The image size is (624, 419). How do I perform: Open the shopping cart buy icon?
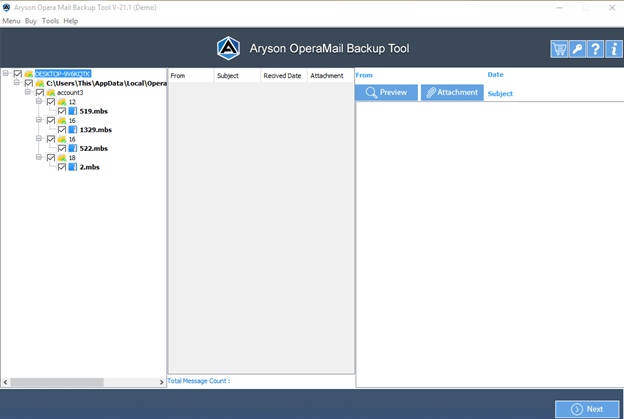coord(559,49)
